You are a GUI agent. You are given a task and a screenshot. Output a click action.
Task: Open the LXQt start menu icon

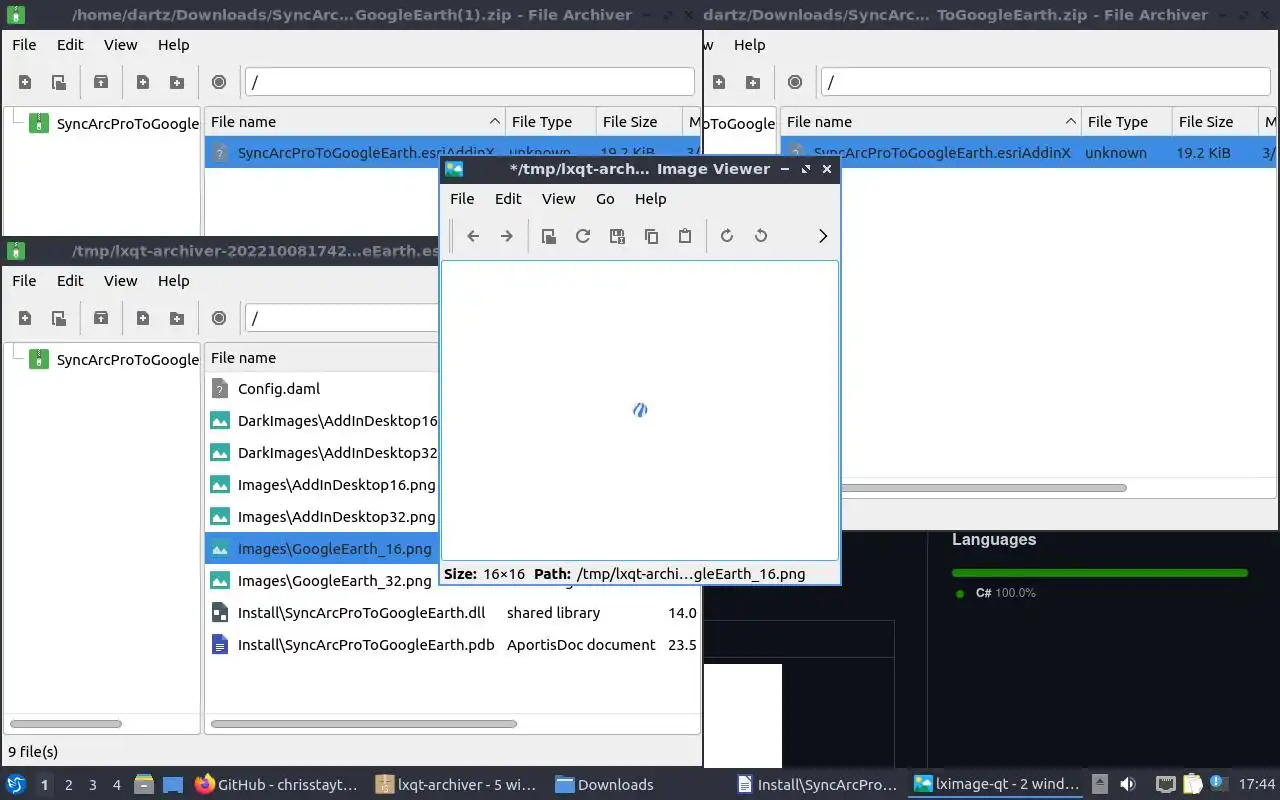[x=16, y=785]
